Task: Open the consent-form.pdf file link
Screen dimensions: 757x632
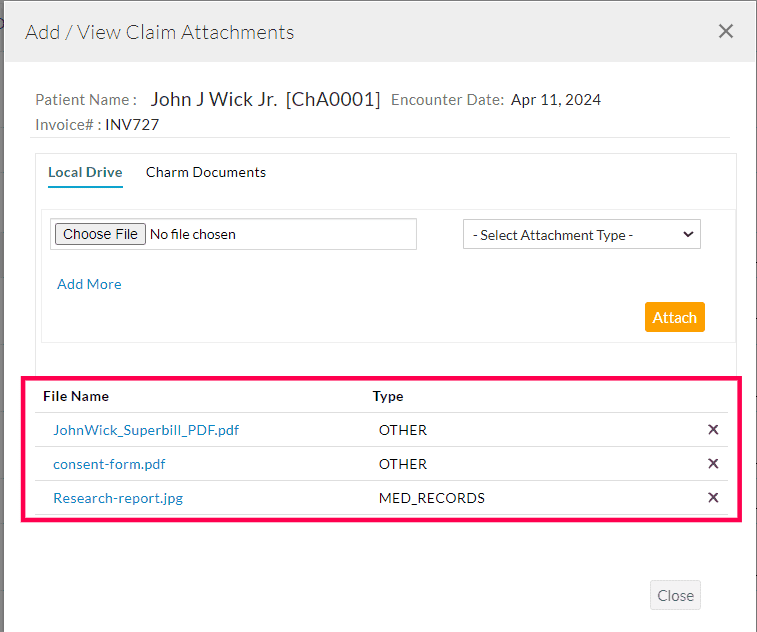Action: (x=109, y=464)
